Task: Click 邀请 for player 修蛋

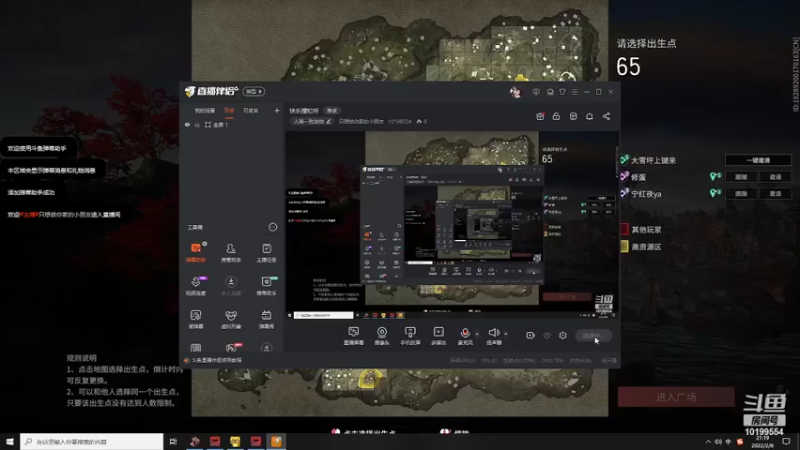Action: (775, 177)
